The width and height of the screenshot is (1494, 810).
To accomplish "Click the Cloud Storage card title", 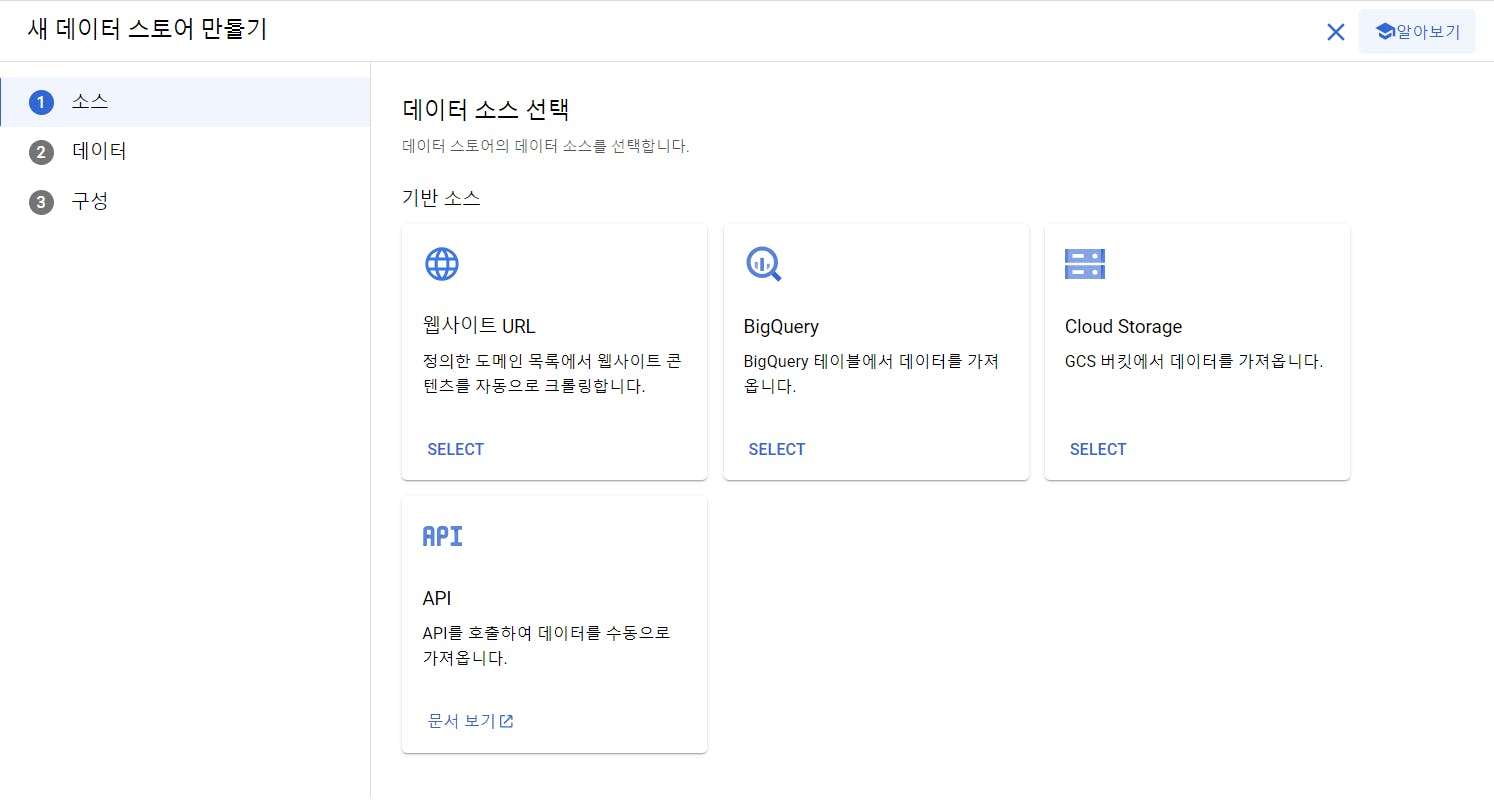I will click(x=1123, y=326).
